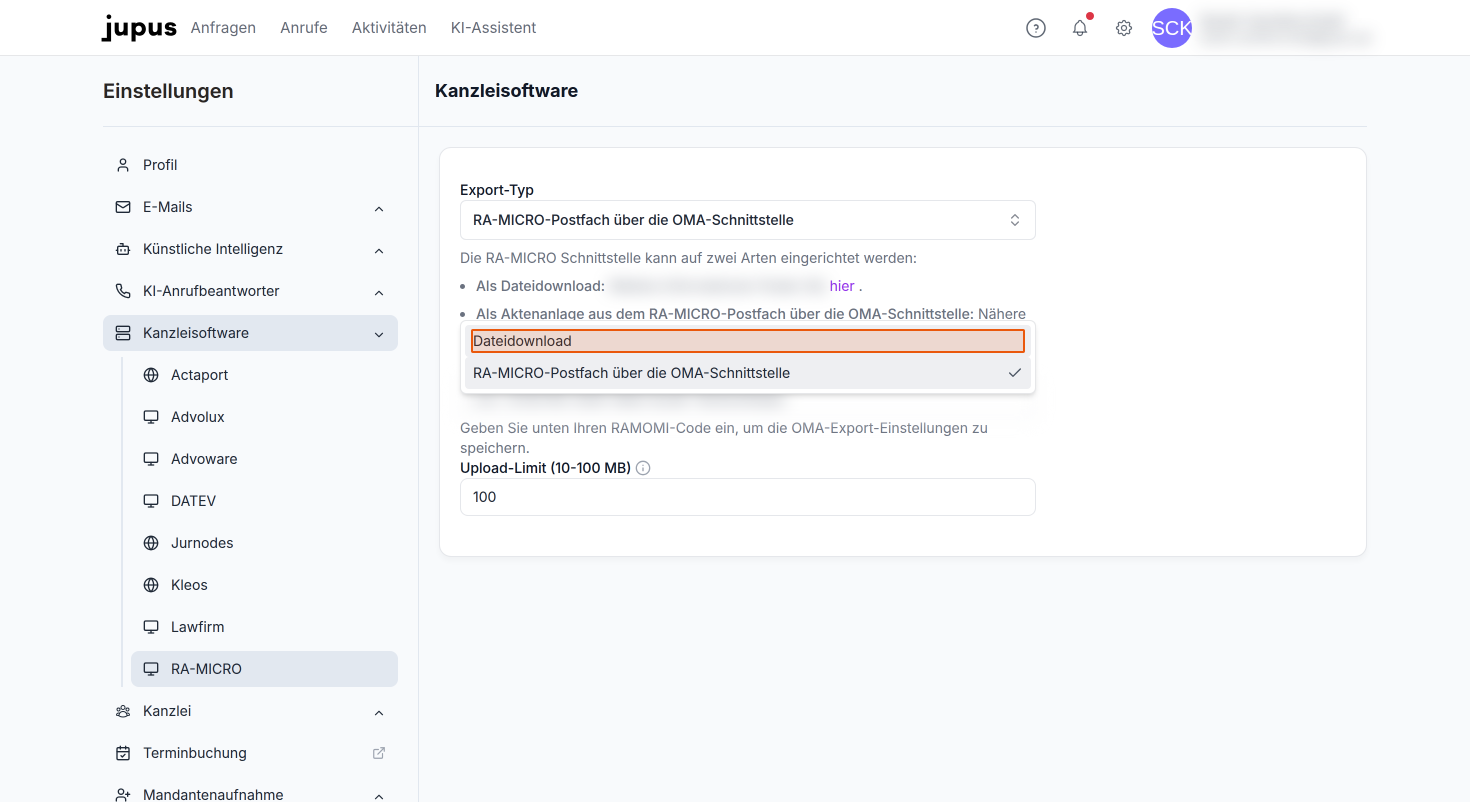Click the Terminbuchung calendar icon
The image size is (1470, 802).
123,753
